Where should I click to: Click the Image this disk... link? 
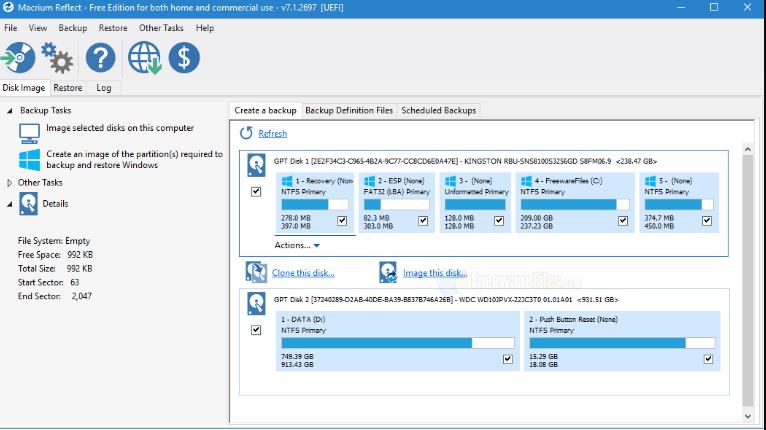(435, 273)
